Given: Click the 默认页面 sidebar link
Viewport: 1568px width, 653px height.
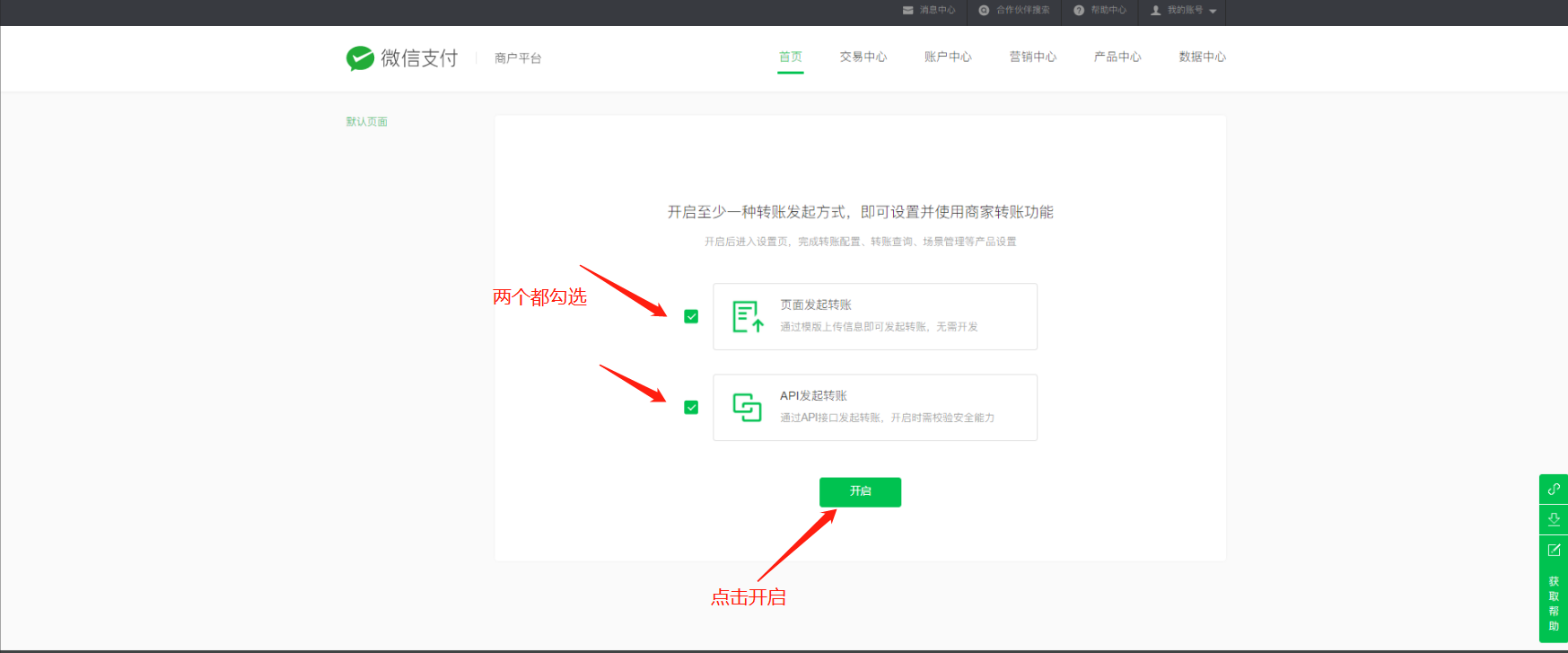Looking at the screenshot, I should point(366,122).
